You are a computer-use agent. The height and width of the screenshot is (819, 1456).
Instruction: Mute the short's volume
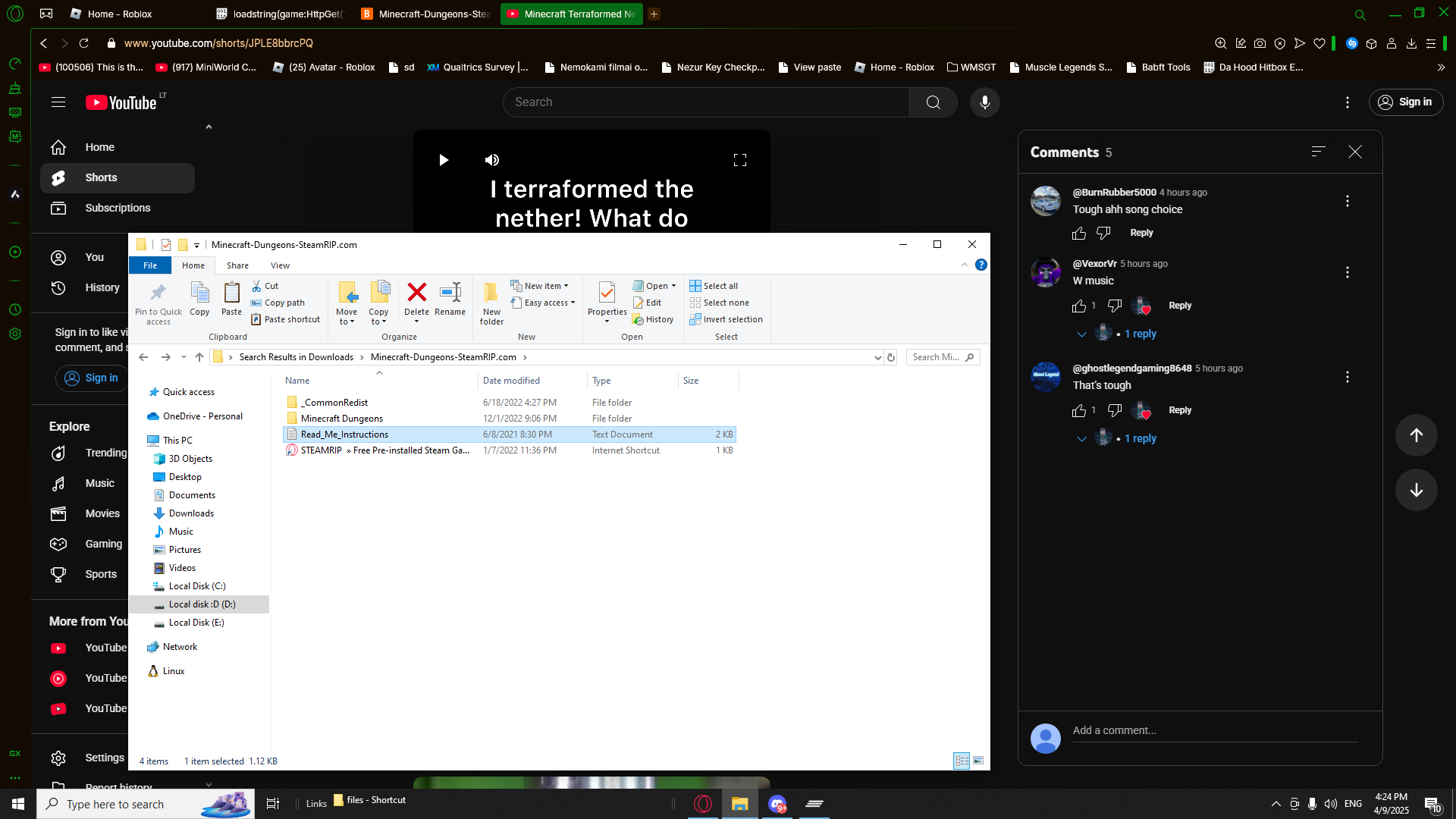click(x=492, y=160)
